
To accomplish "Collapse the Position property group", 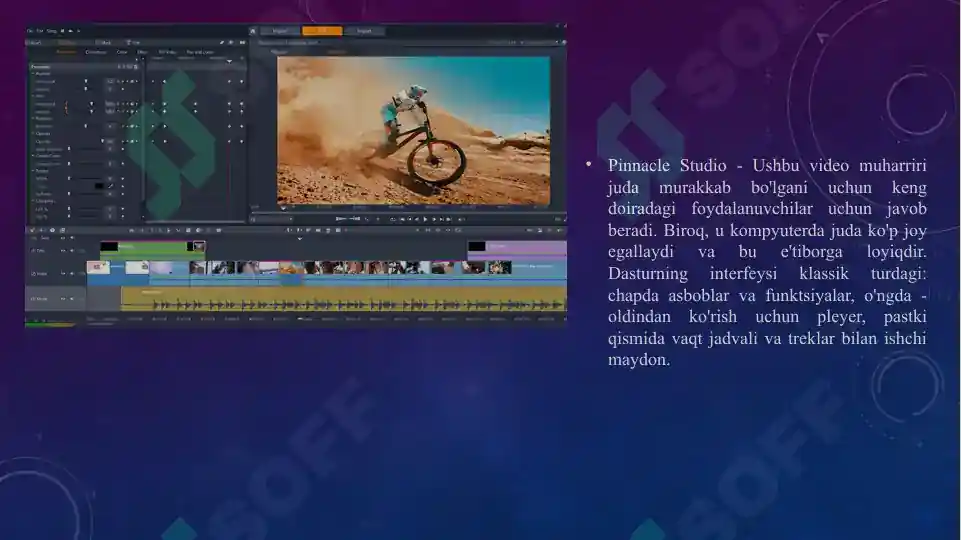I will [x=33, y=74].
